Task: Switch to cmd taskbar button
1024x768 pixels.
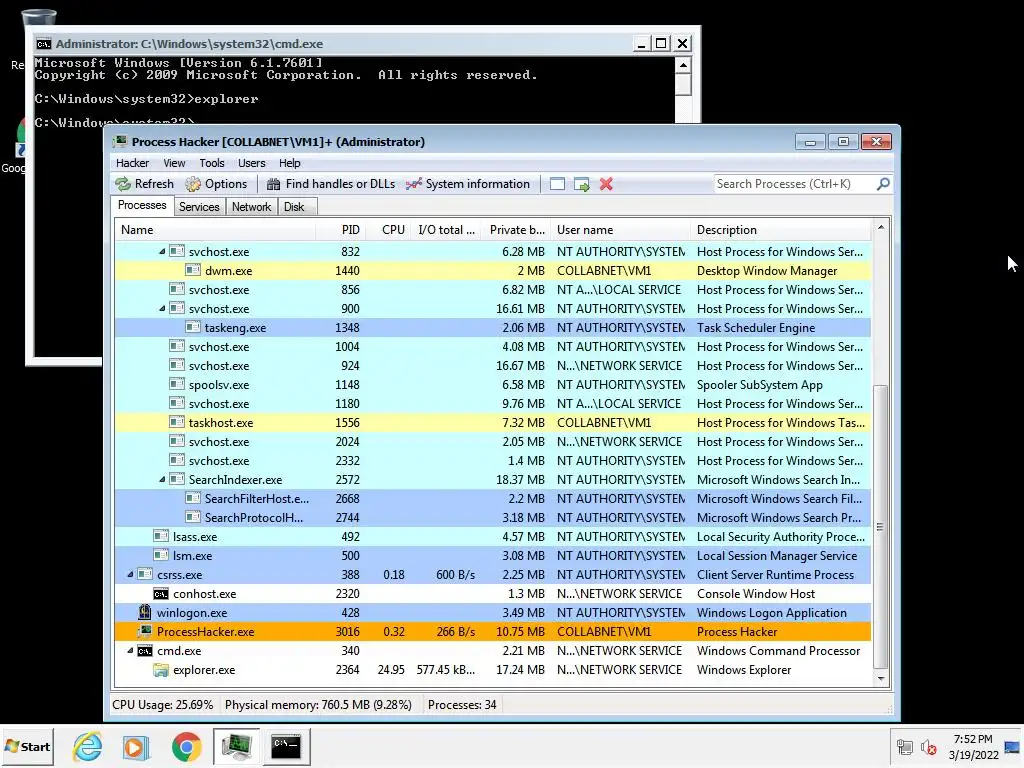Action: [x=286, y=746]
